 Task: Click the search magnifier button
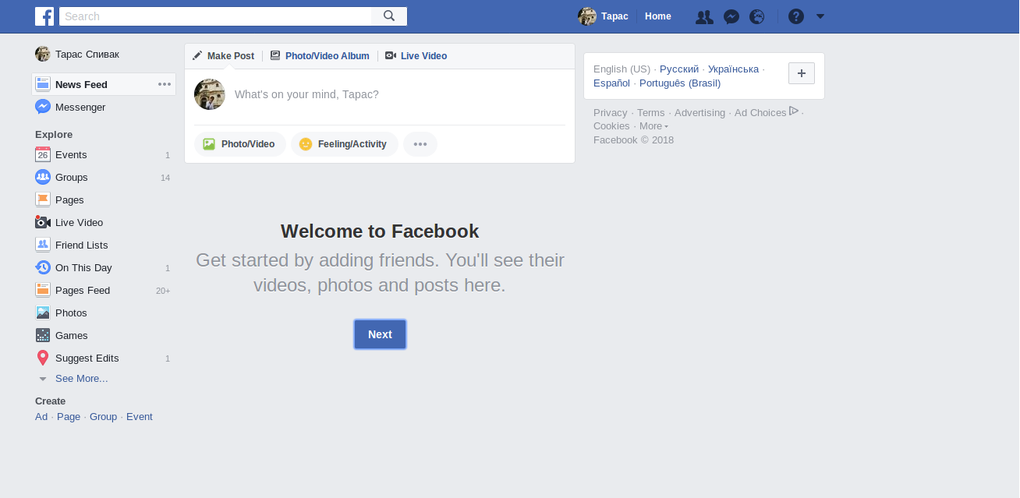click(x=389, y=16)
